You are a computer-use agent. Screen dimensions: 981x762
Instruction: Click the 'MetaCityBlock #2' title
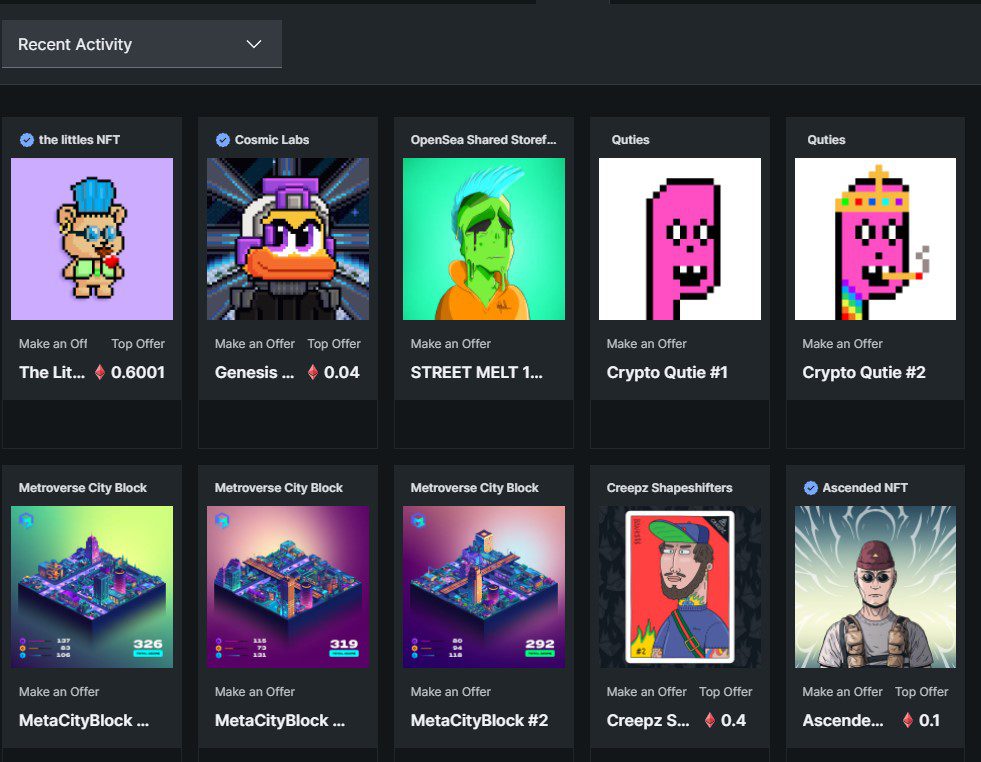point(479,720)
